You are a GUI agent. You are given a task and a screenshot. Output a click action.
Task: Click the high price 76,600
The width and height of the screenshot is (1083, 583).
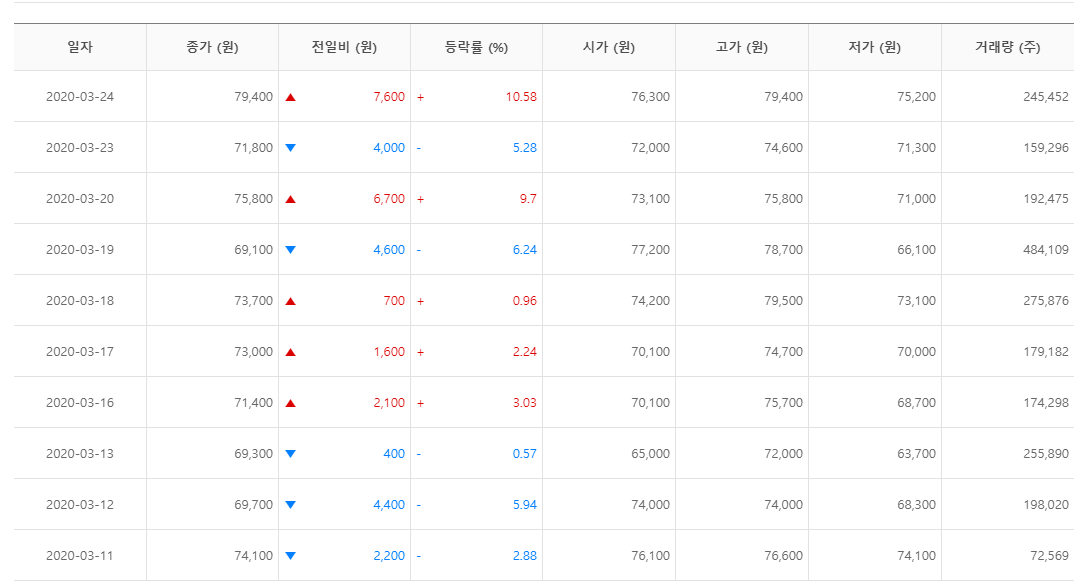[783, 556]
